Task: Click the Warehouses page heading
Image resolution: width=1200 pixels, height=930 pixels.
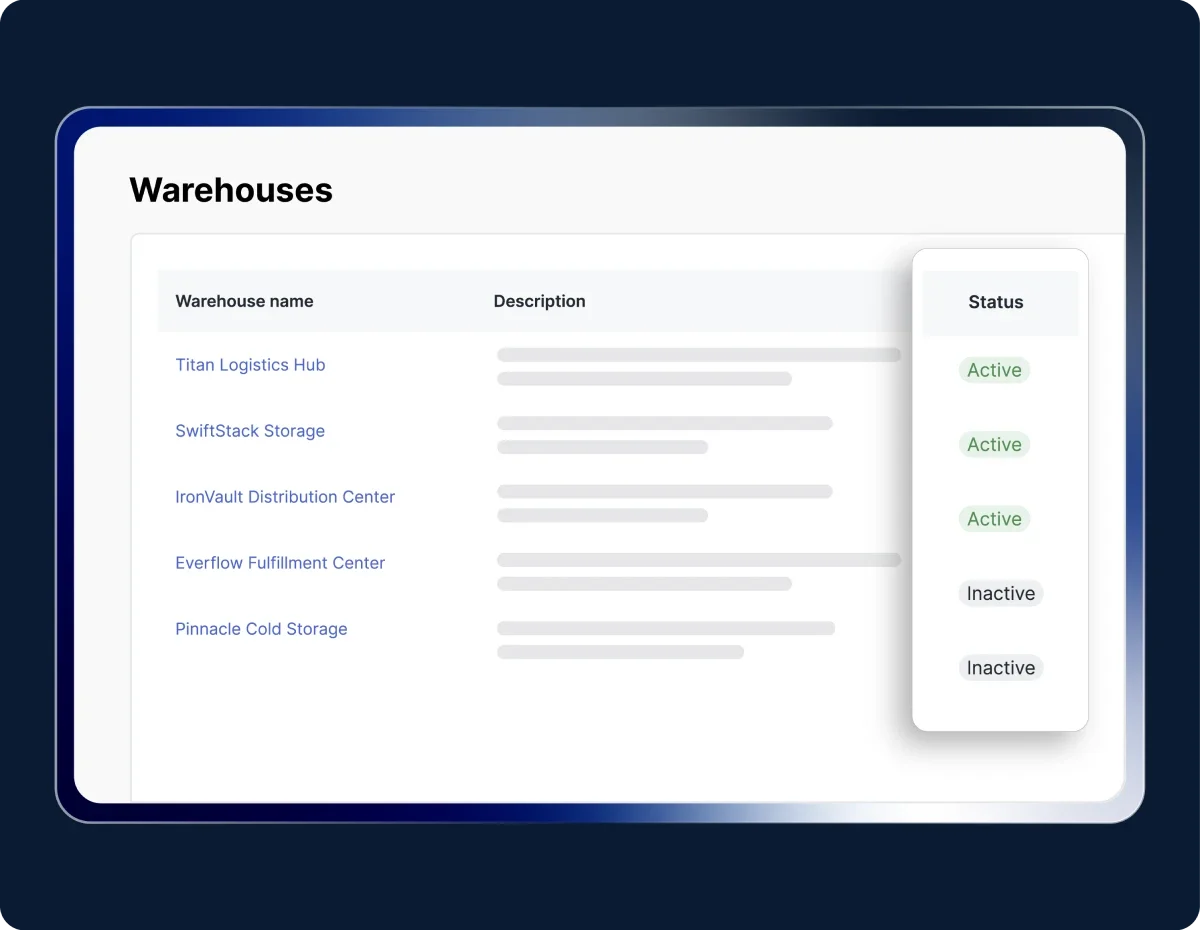Action: [x=231, y=190]
